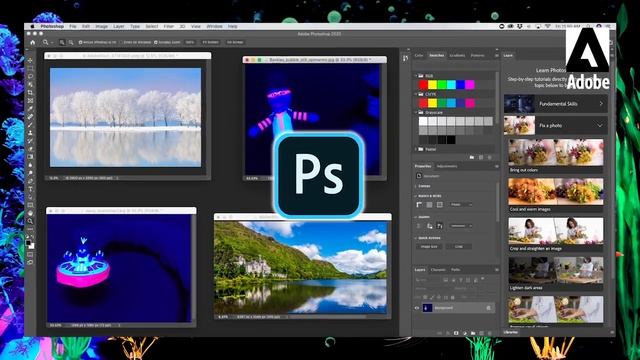This screenshot has width=640, height=360.
Task: Collapse the Fix a photo section
Action: (x=600, y=126)
